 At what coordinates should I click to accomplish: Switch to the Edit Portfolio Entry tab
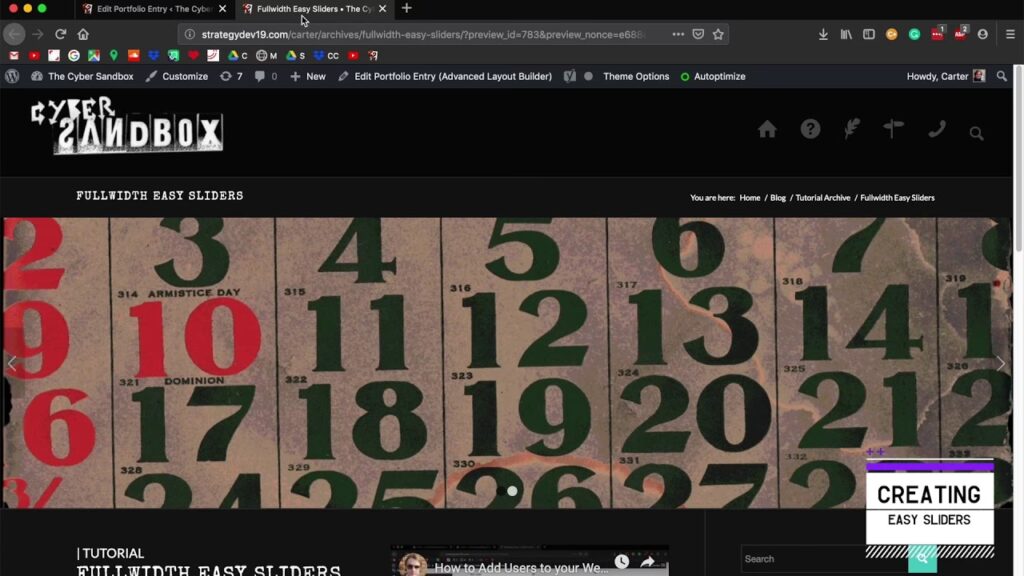pyautogui.click(x=153, y=9)
